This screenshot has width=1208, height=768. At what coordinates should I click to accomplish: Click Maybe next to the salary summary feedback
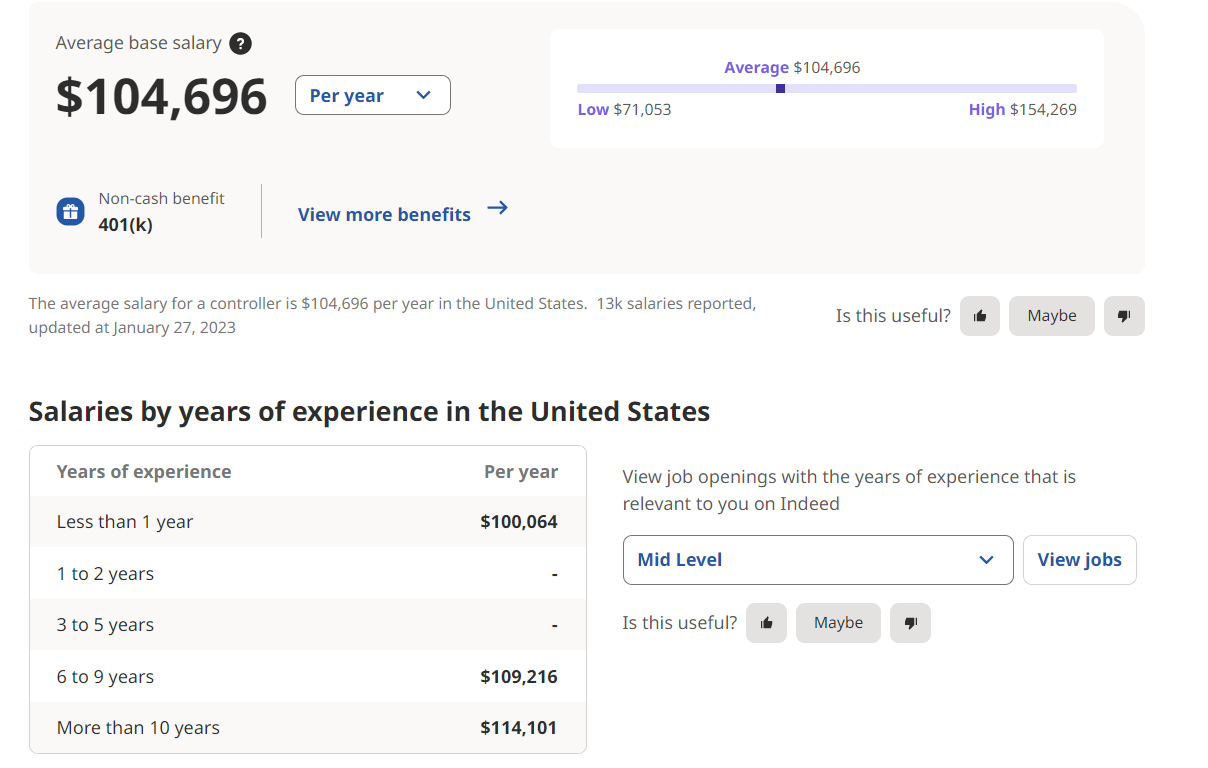[1052, 316]
